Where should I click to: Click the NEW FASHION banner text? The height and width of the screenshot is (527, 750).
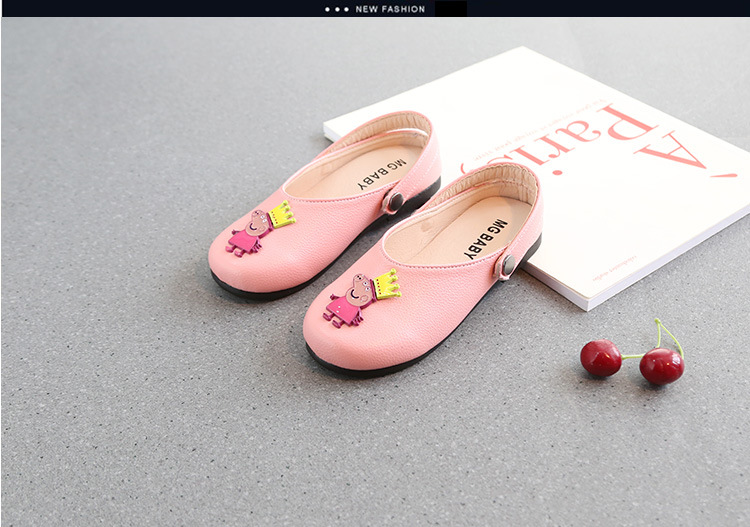click(x=390, y=9)
